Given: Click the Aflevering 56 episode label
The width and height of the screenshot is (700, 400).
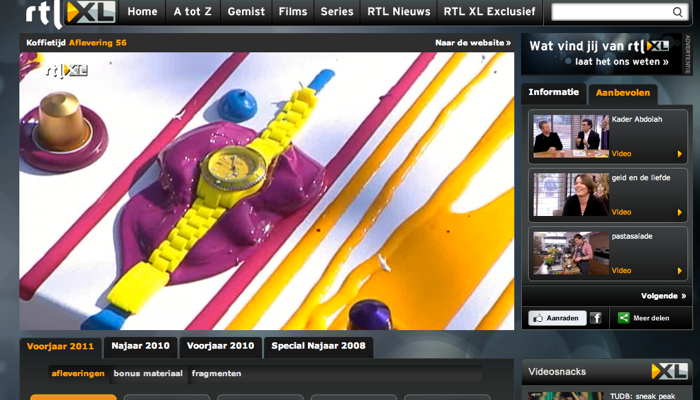Looking at the screenshot, I should coord(98,43).
